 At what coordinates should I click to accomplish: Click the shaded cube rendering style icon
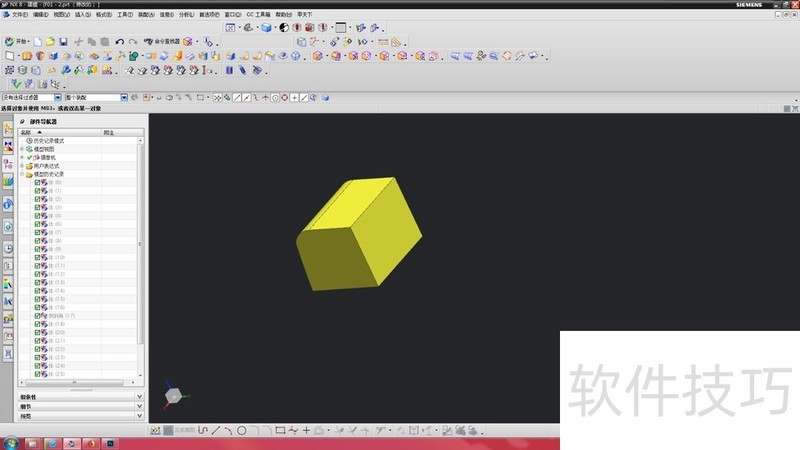tap(266, 28)
